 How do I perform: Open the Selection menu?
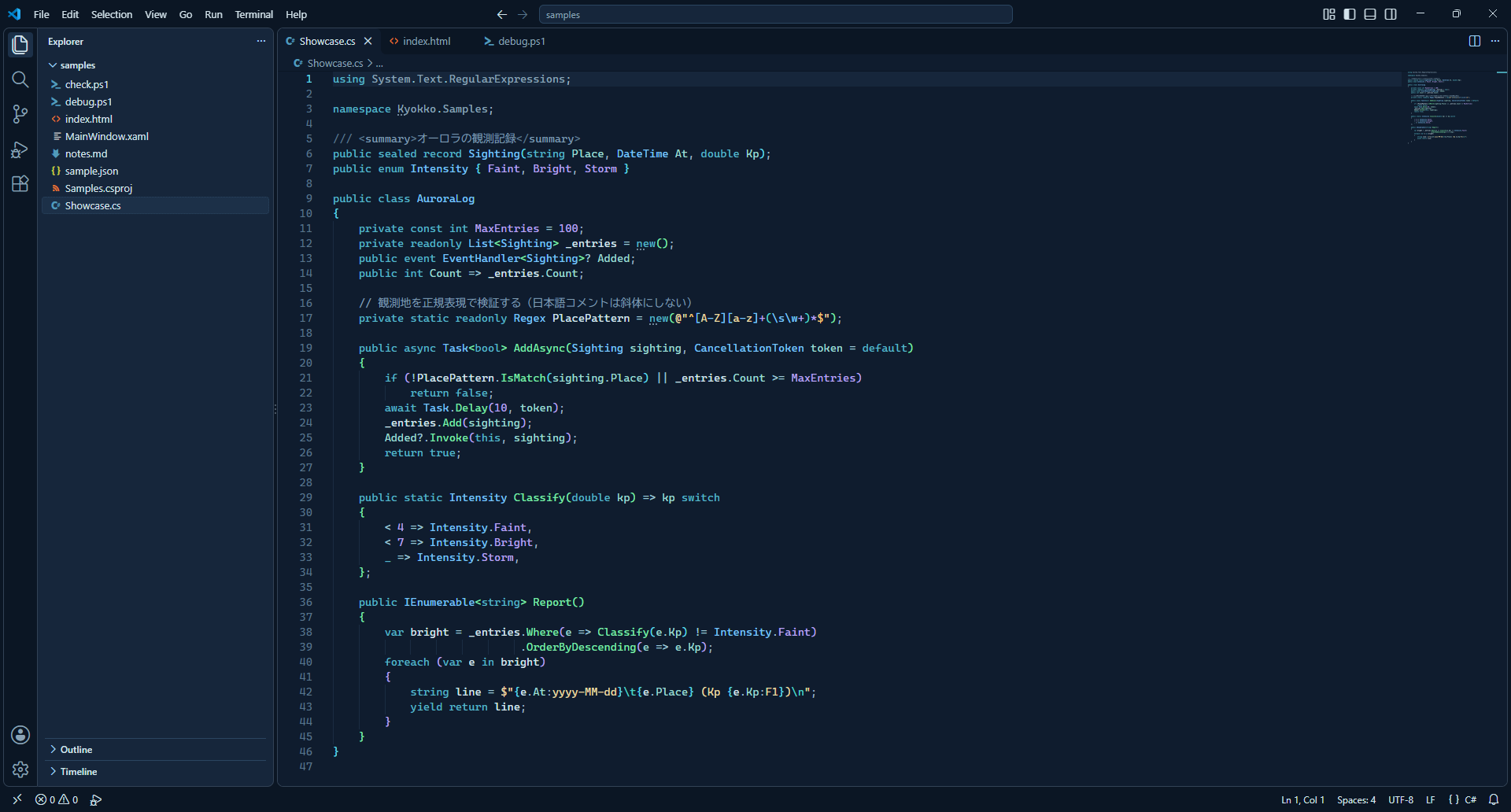112,14
